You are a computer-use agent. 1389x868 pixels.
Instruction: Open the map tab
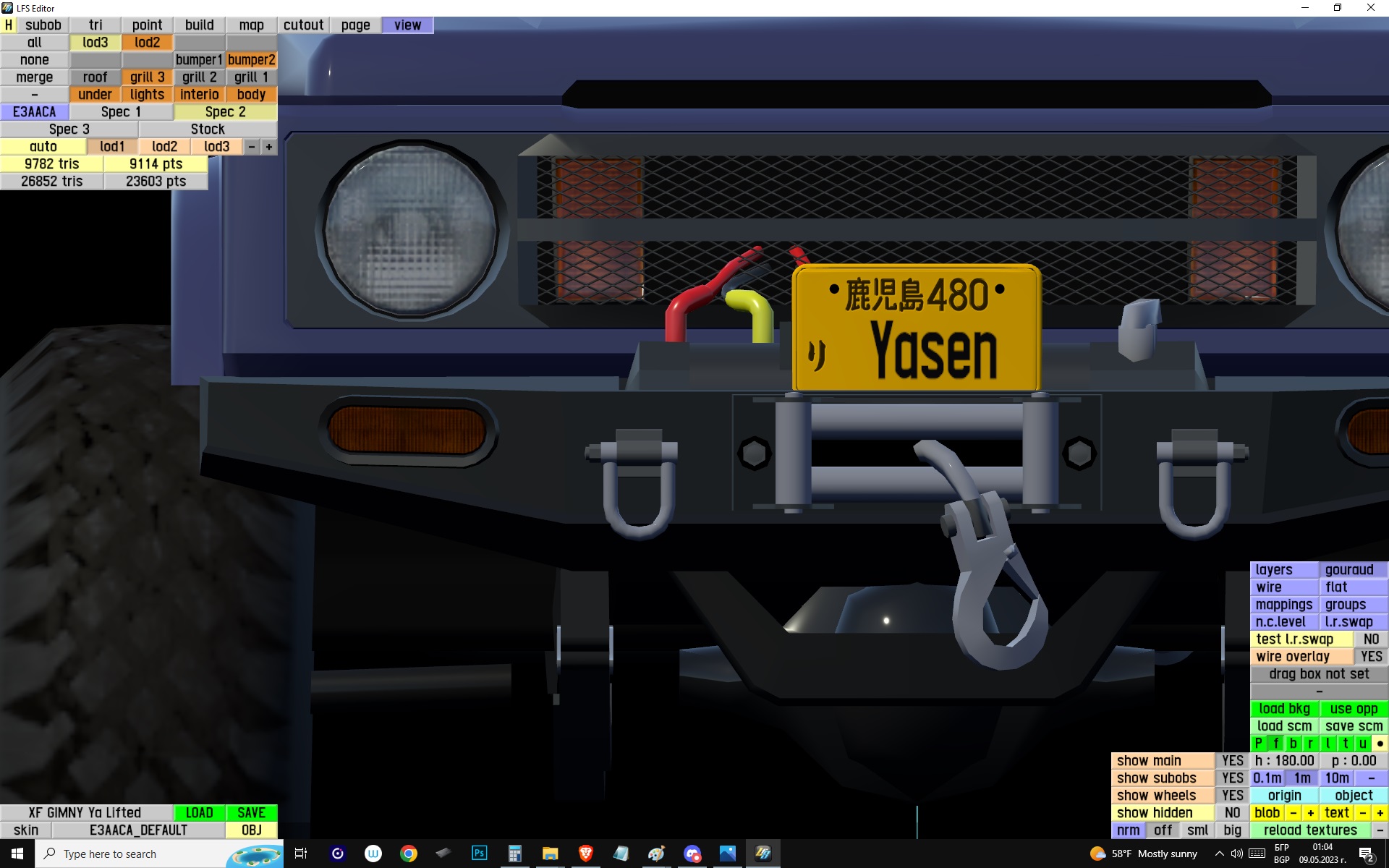251,25
